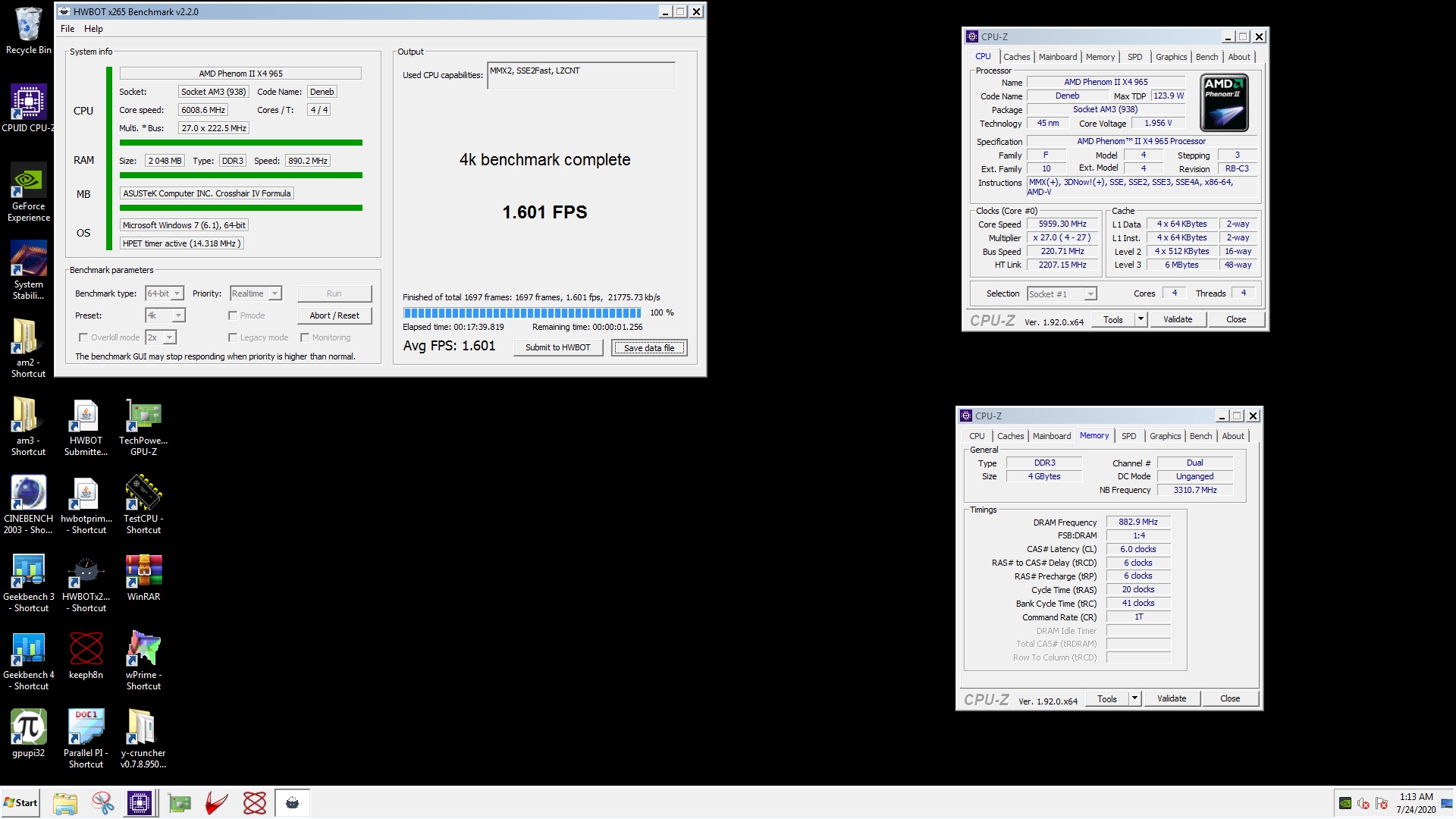Screen dimensions: 1456x819
Task: Click Tools button in top CPU-Z window
Action: coord(1113,319)
